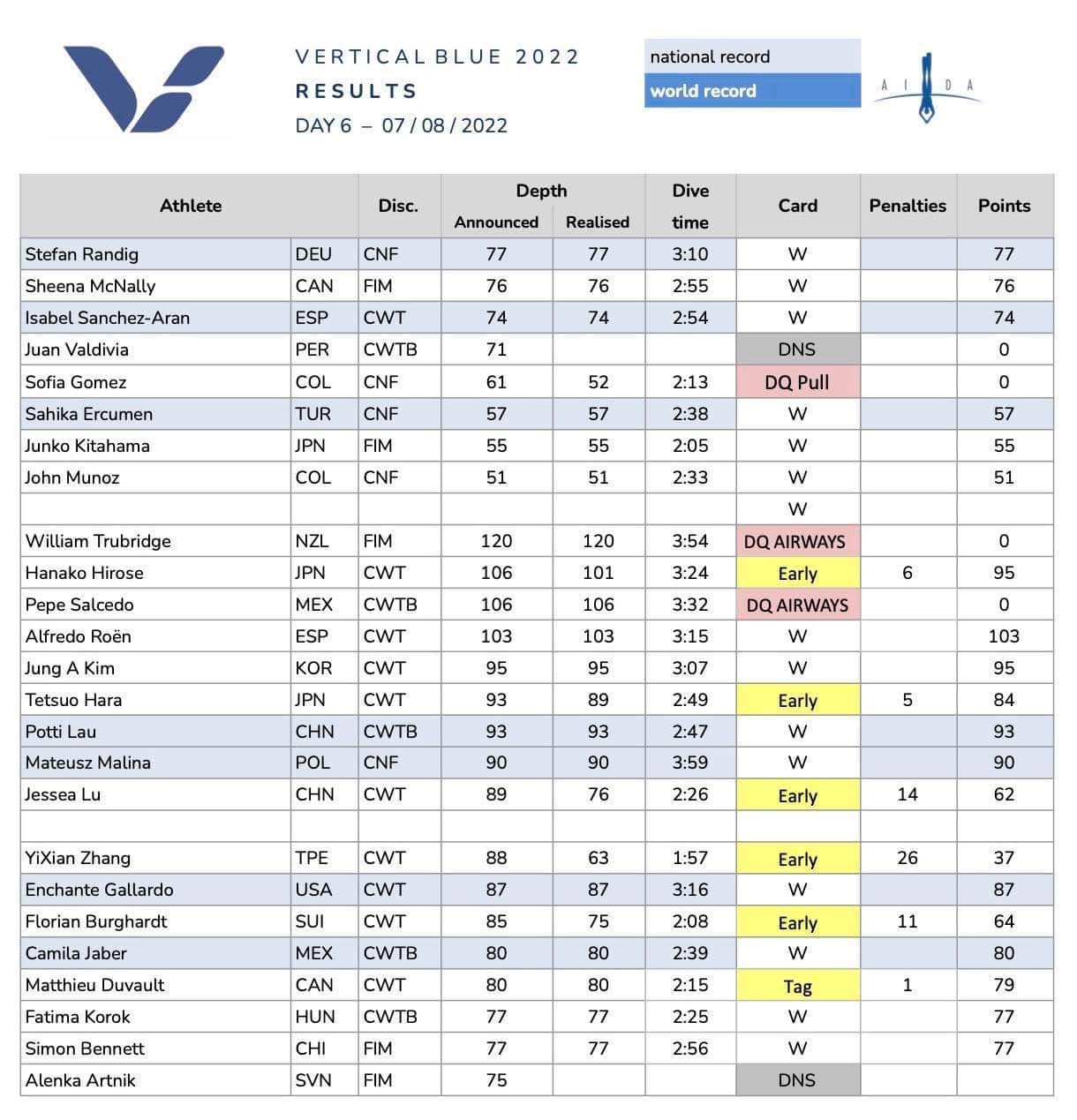Click Hanako Hirose's yellow Early card
1077x1120 pixels.
coord(797,574)
